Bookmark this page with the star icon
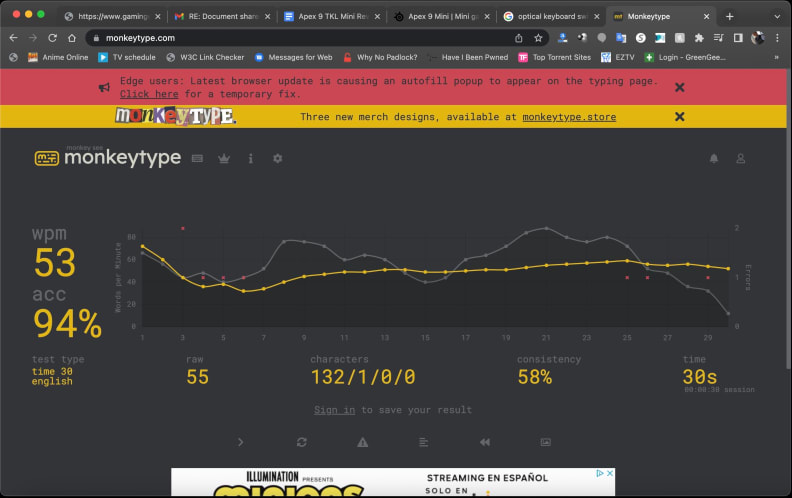 click(x=538, y=38)
